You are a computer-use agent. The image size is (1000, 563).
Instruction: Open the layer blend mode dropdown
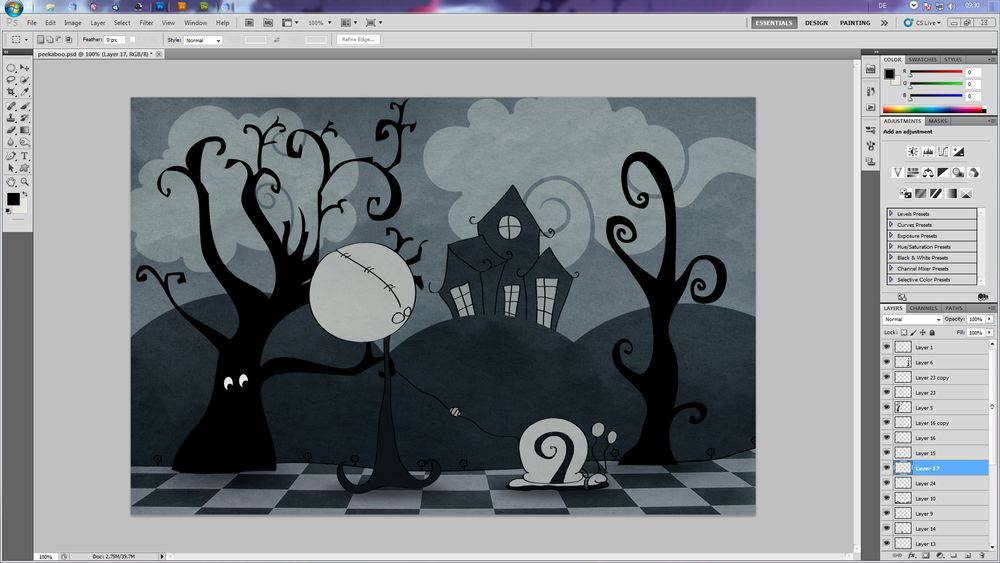[x=912, y=319]
